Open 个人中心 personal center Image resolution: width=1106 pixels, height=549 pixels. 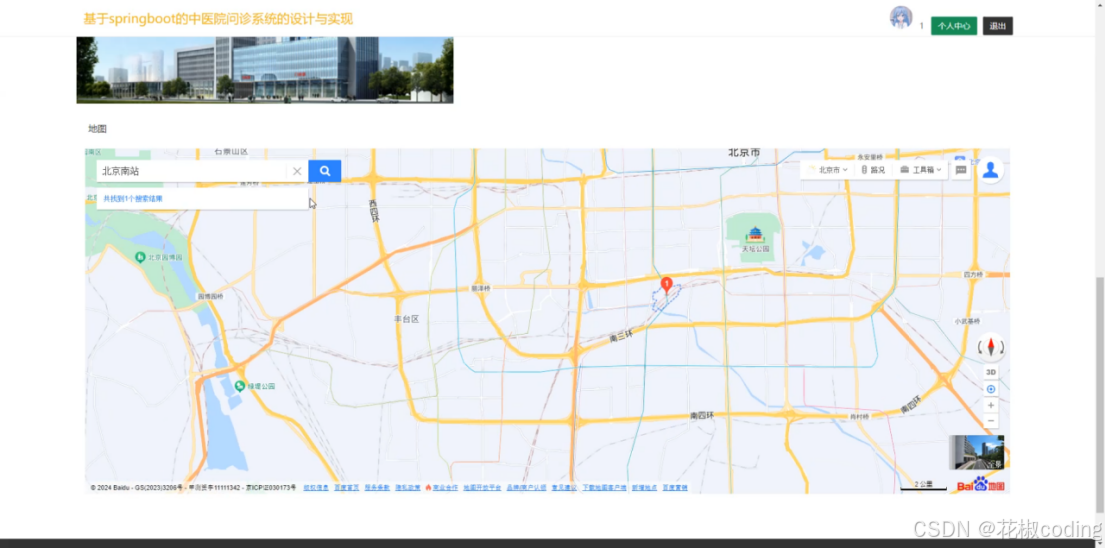pyautogui.click(x=954, y=26)
